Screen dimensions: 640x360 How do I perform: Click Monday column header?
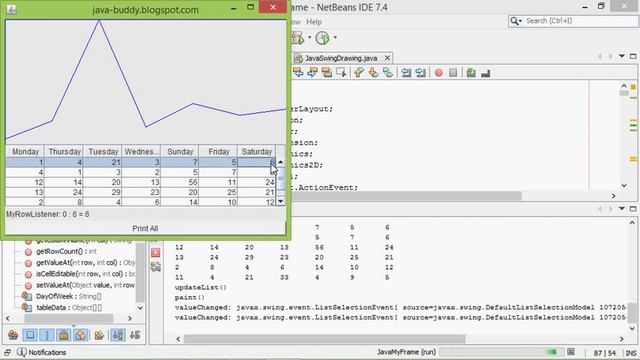(x=25, y=151)
